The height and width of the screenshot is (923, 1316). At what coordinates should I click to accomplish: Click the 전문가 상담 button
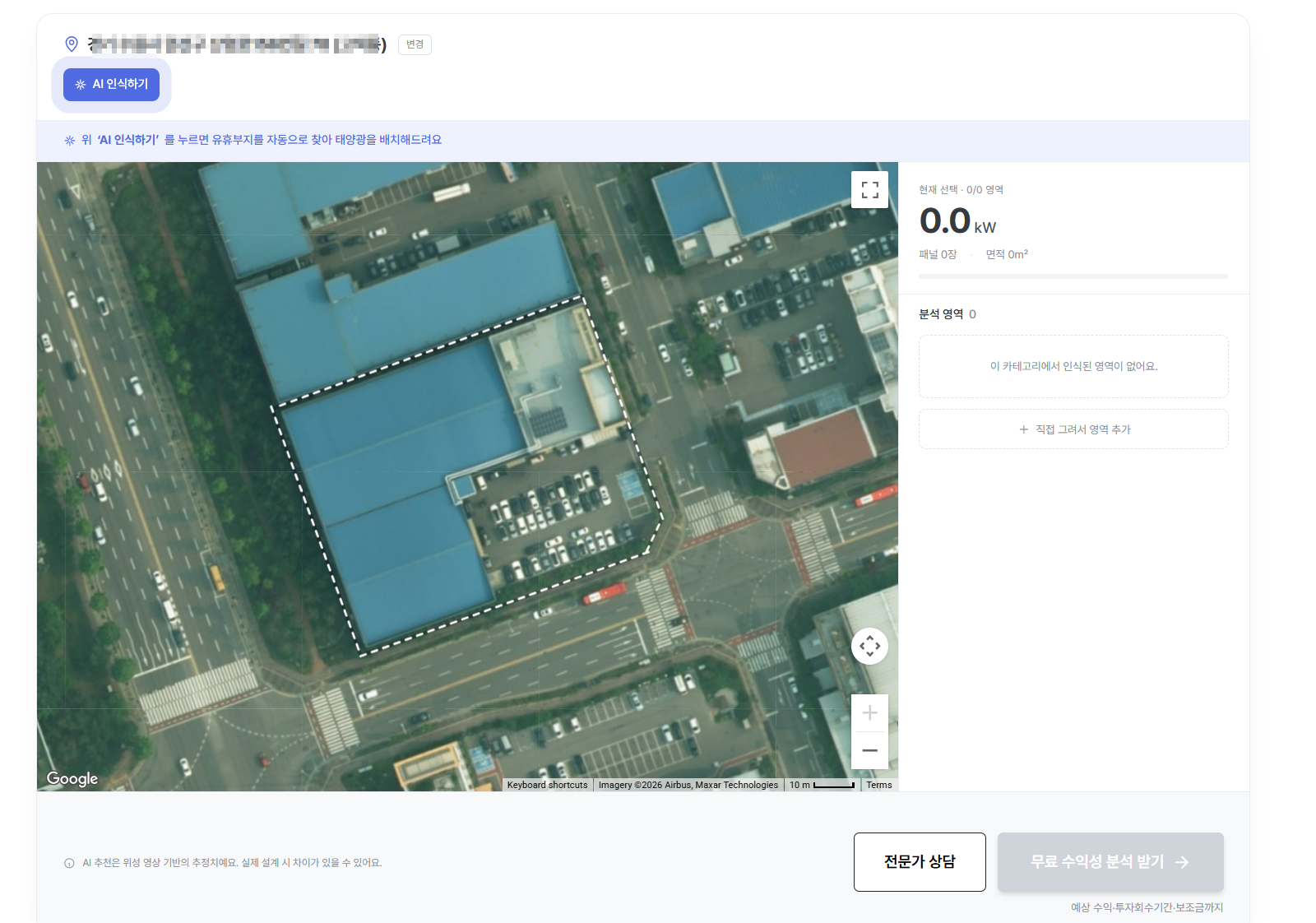(x=920, y=862)
